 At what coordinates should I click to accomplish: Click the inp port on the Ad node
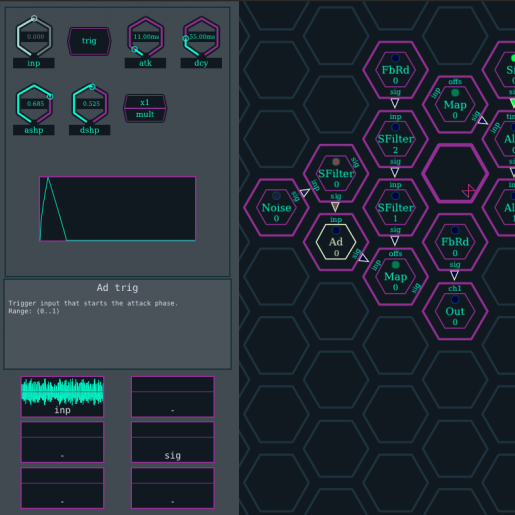(336, 220)
